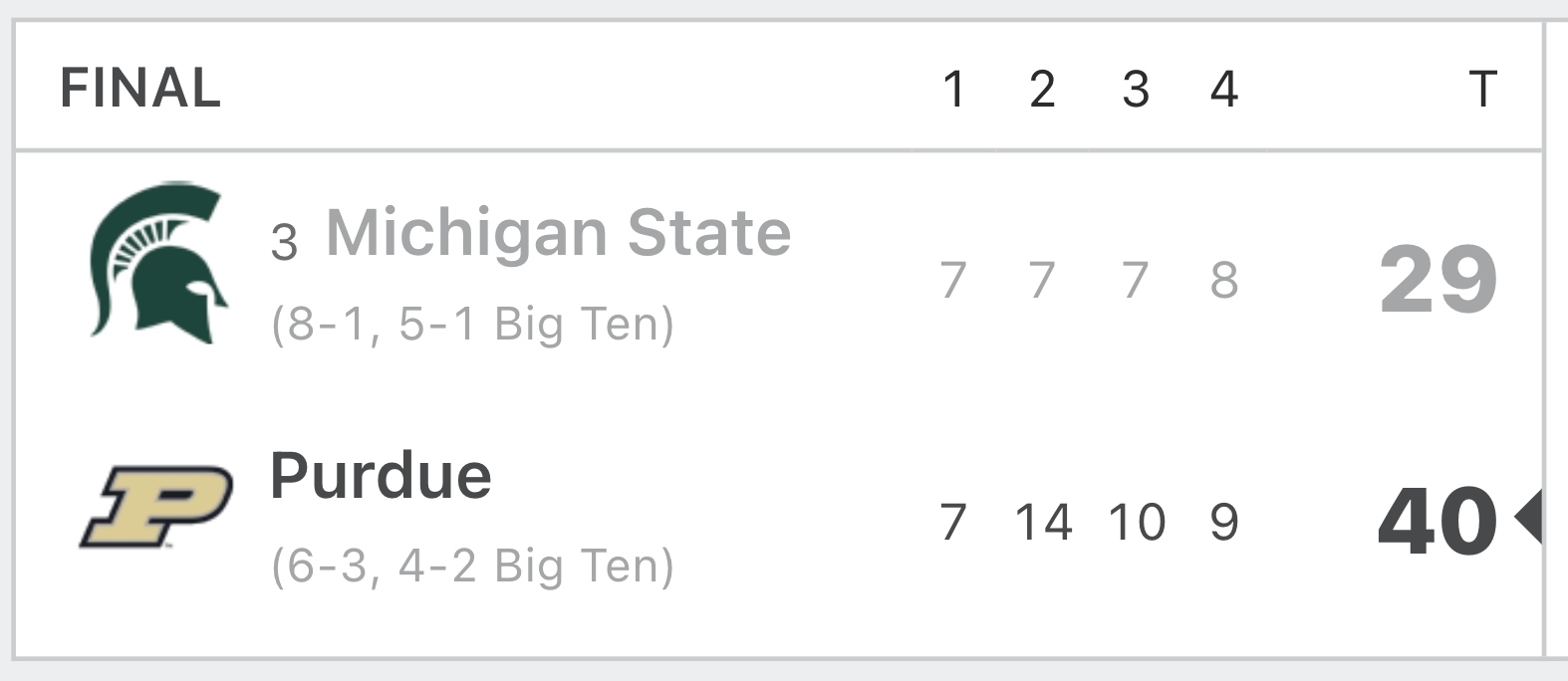Click the winner arrow next to 40
Image resolution: width=1568 pixels, height=681 pixels.
point(1528,517)
